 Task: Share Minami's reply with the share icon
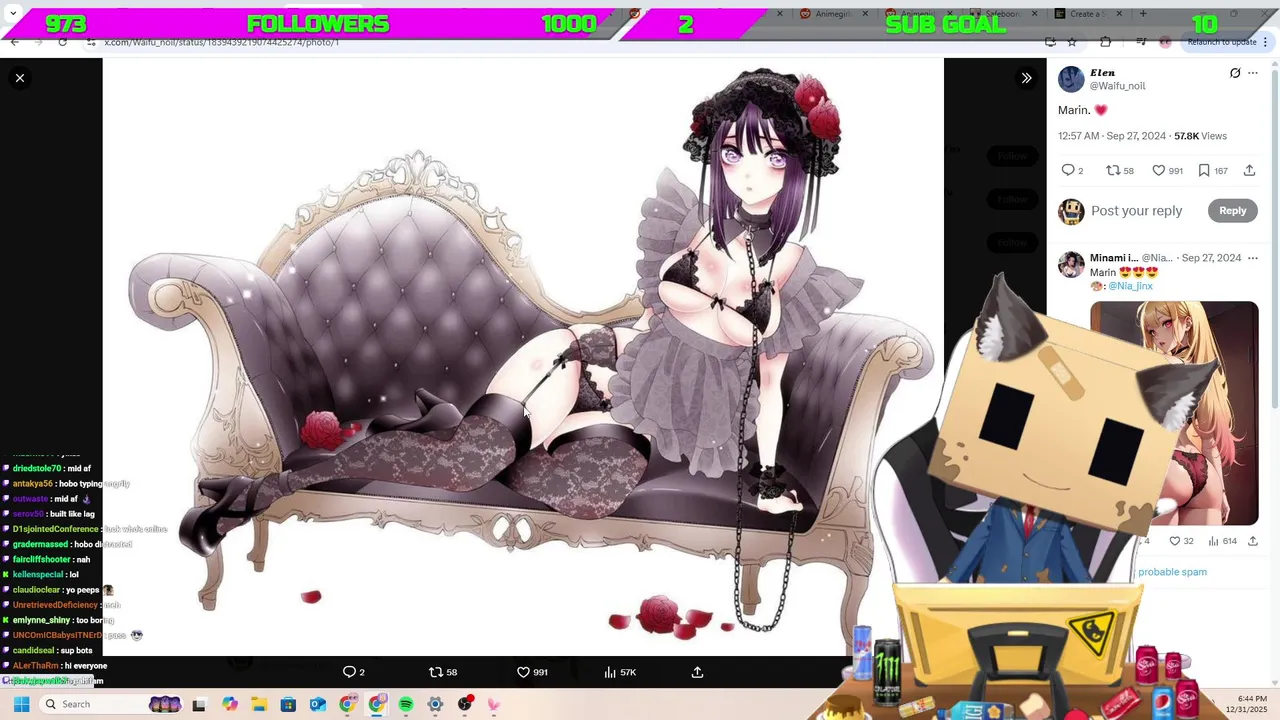[1252, 541]
